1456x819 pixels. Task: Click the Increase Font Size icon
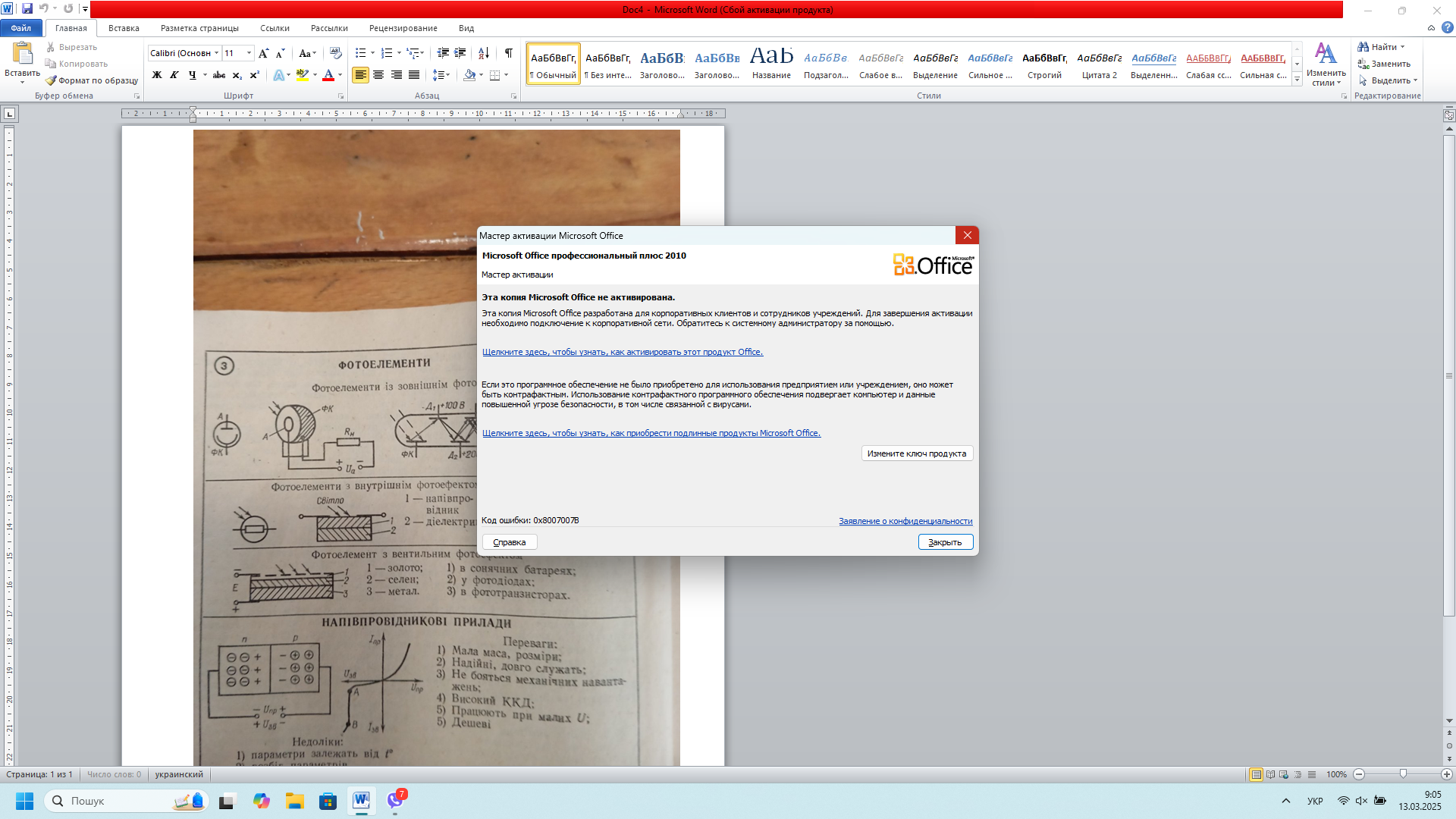[263, 53]
